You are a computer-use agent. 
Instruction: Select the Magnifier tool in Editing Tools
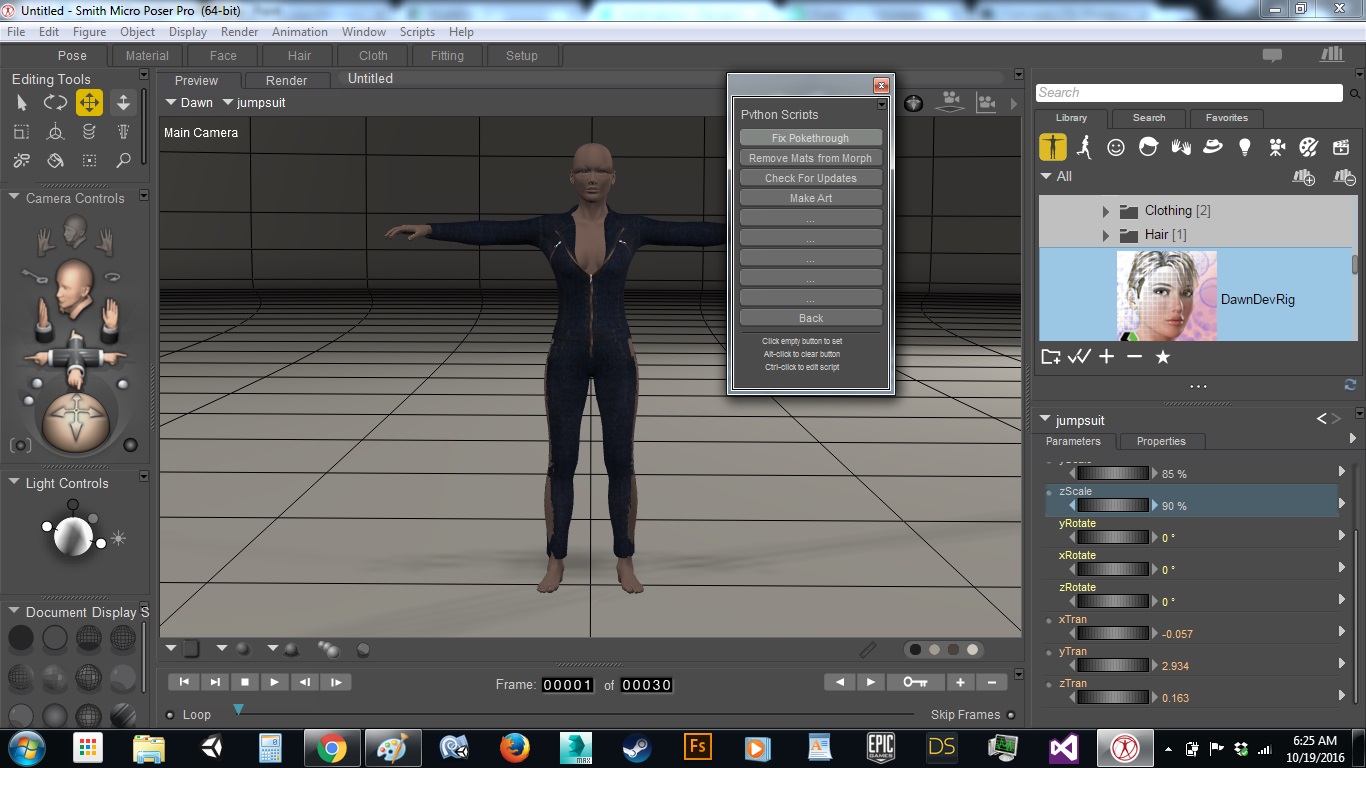tap(123, 160)
